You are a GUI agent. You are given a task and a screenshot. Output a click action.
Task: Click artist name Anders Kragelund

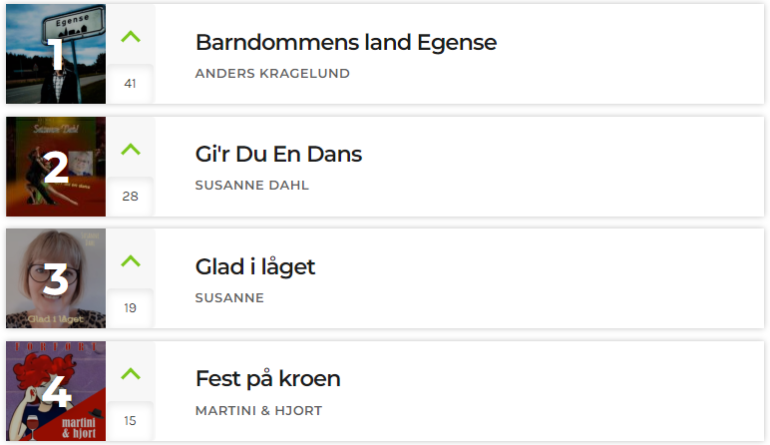click(x=273, y=74)
